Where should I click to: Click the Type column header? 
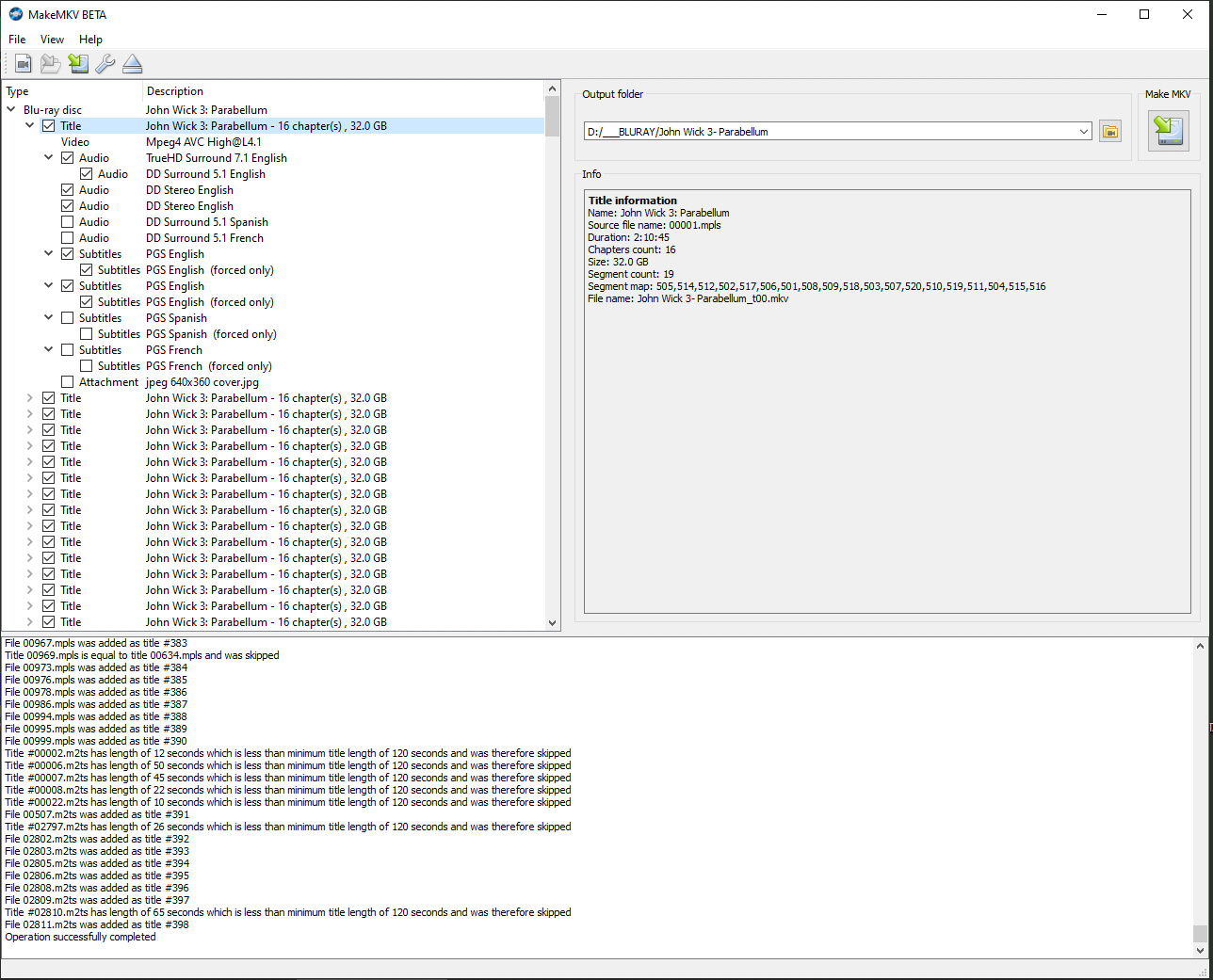[72, 91]
